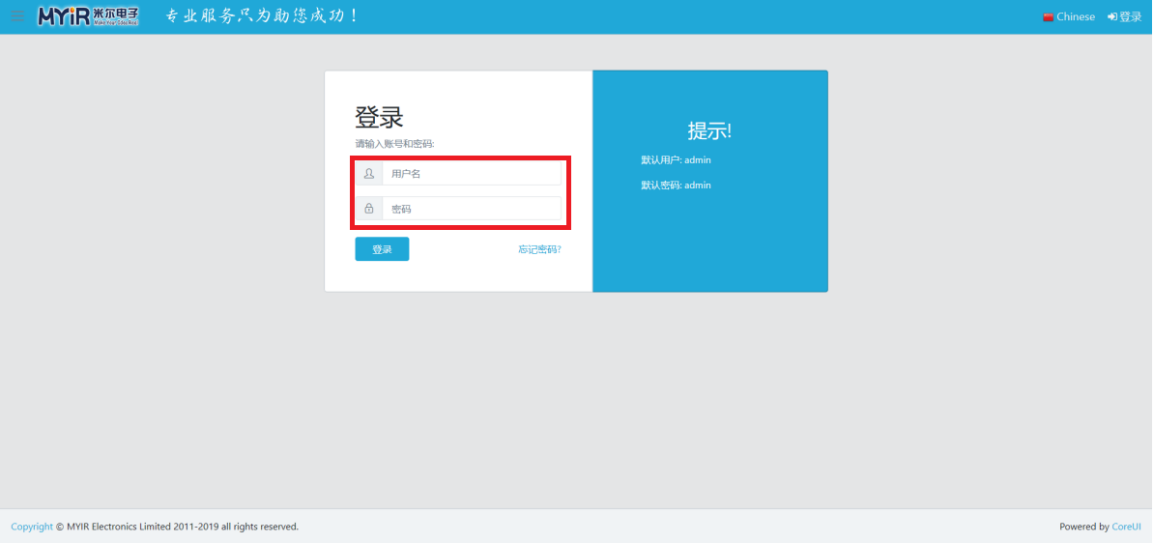Focus the 密码 password input field

[471, 209]
